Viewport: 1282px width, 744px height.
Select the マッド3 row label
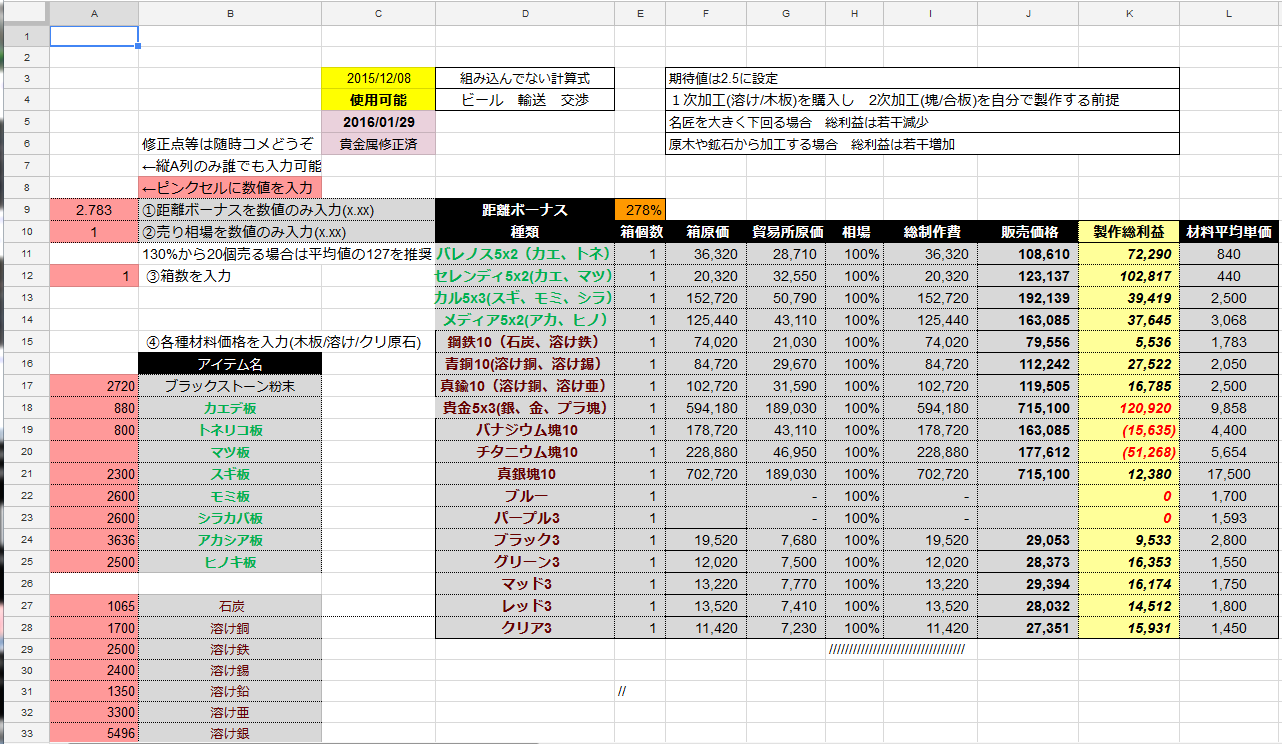coord(524,584)
